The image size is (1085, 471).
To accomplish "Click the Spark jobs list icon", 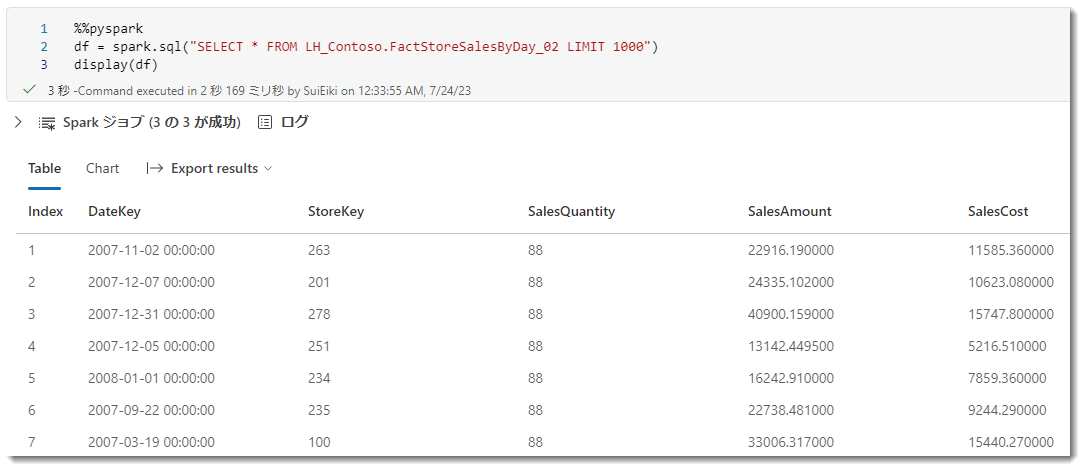I will pos(47,123).
